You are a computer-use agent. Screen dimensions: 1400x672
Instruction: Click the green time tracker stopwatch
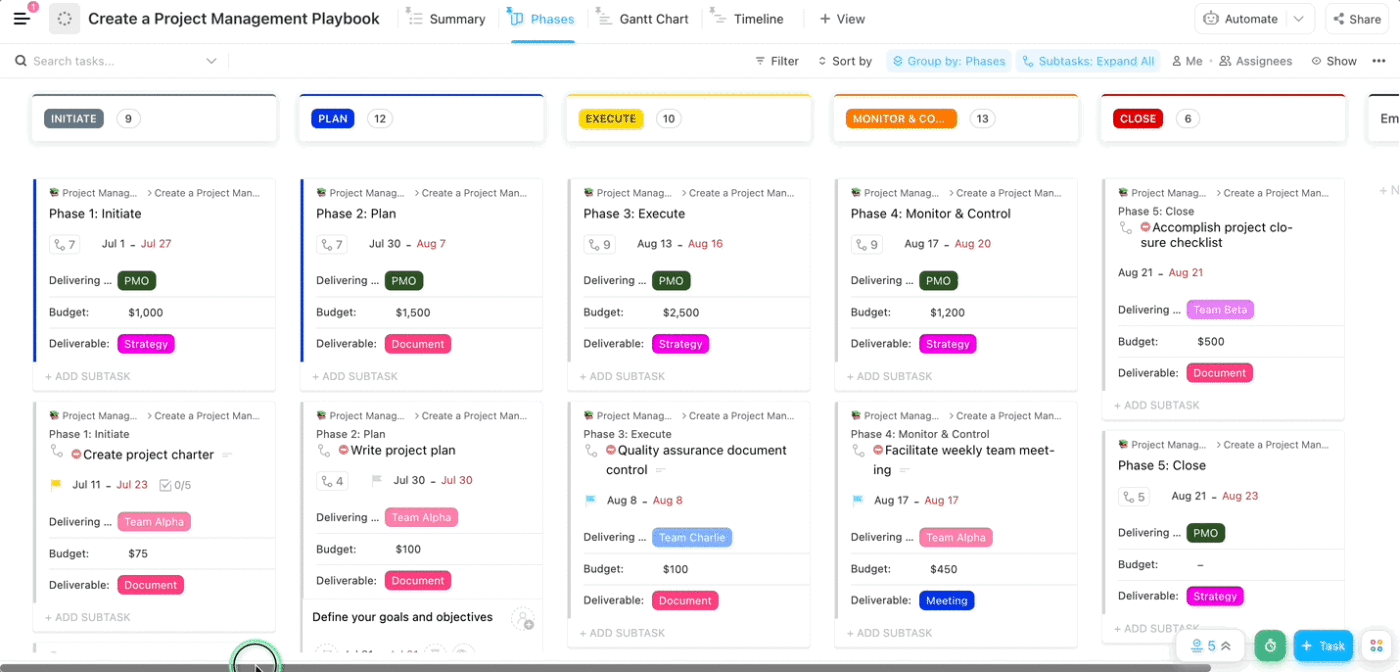coord(1270,646)
